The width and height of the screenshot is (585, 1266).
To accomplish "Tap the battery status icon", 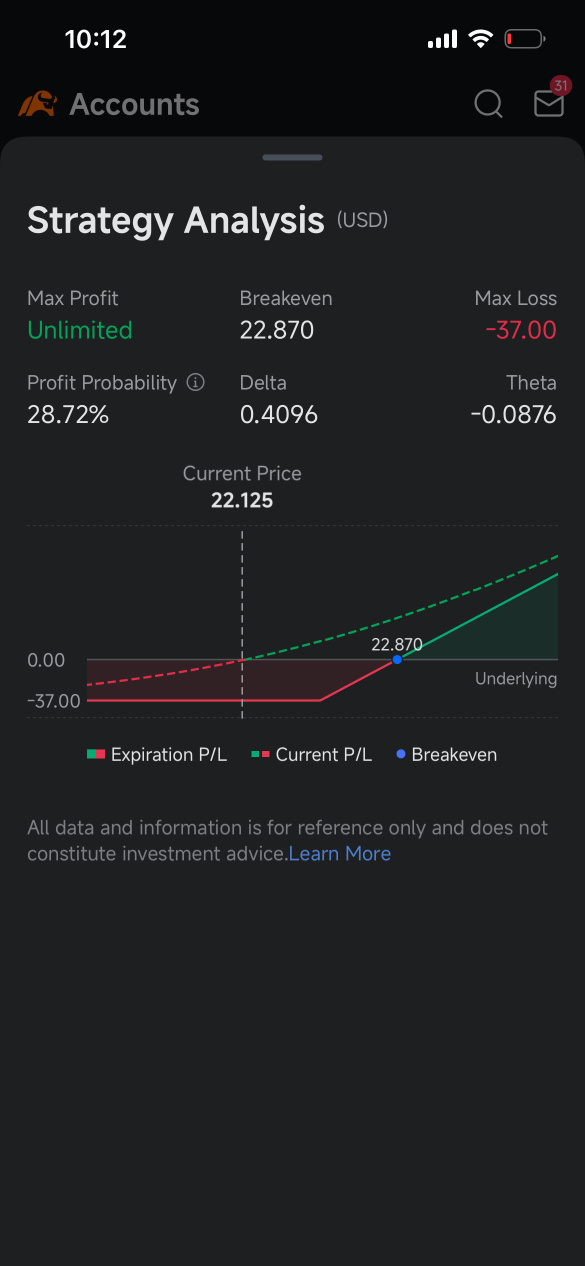I will 524,39.
